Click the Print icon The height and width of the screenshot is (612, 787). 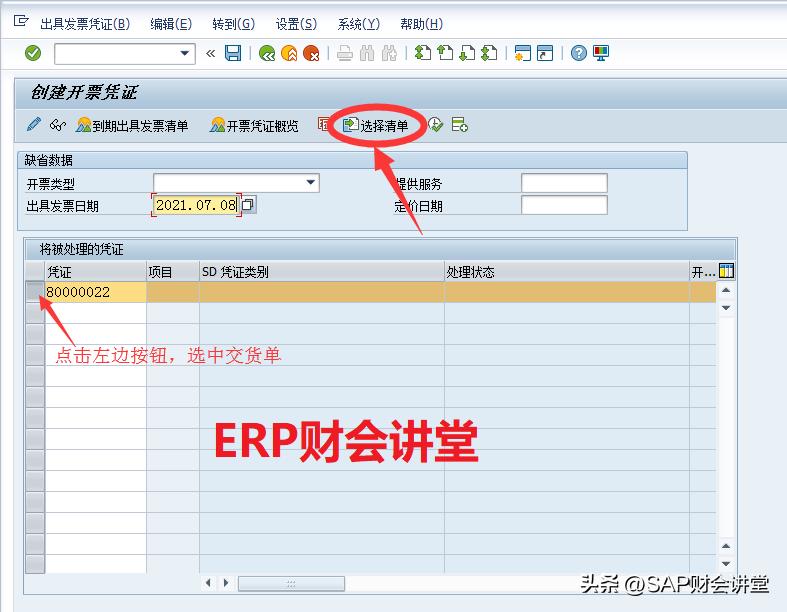tap(345, 53)
